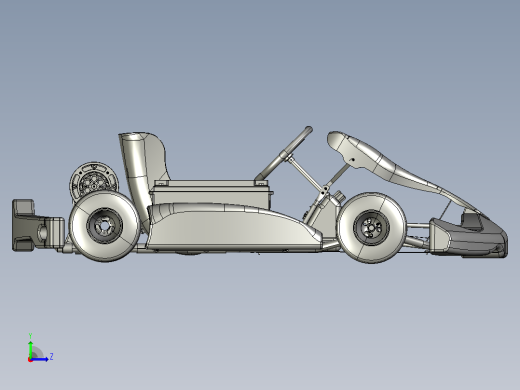This screenshot has width=520, height=390.
Task: Select the rear wheel hub center
Action: [104, 225]
